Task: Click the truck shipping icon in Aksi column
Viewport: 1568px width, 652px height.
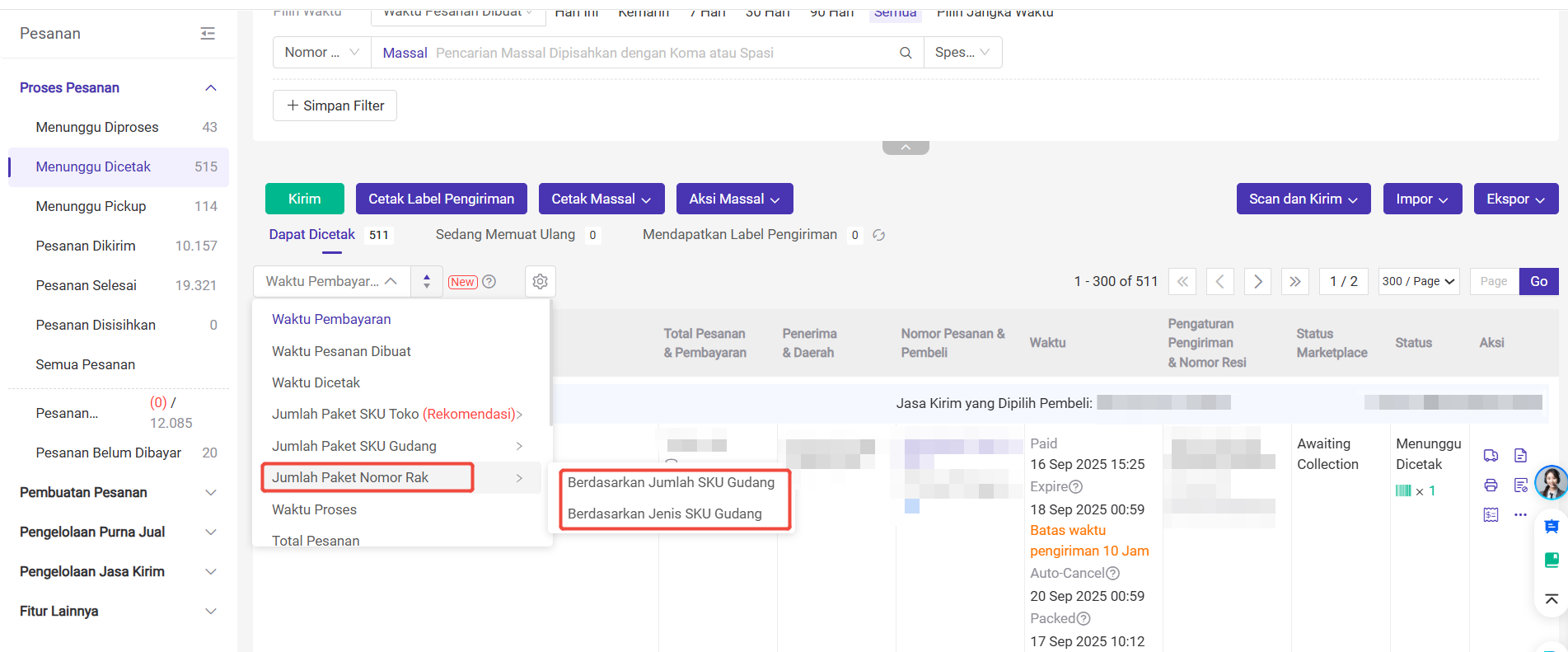Action: 1491,455
